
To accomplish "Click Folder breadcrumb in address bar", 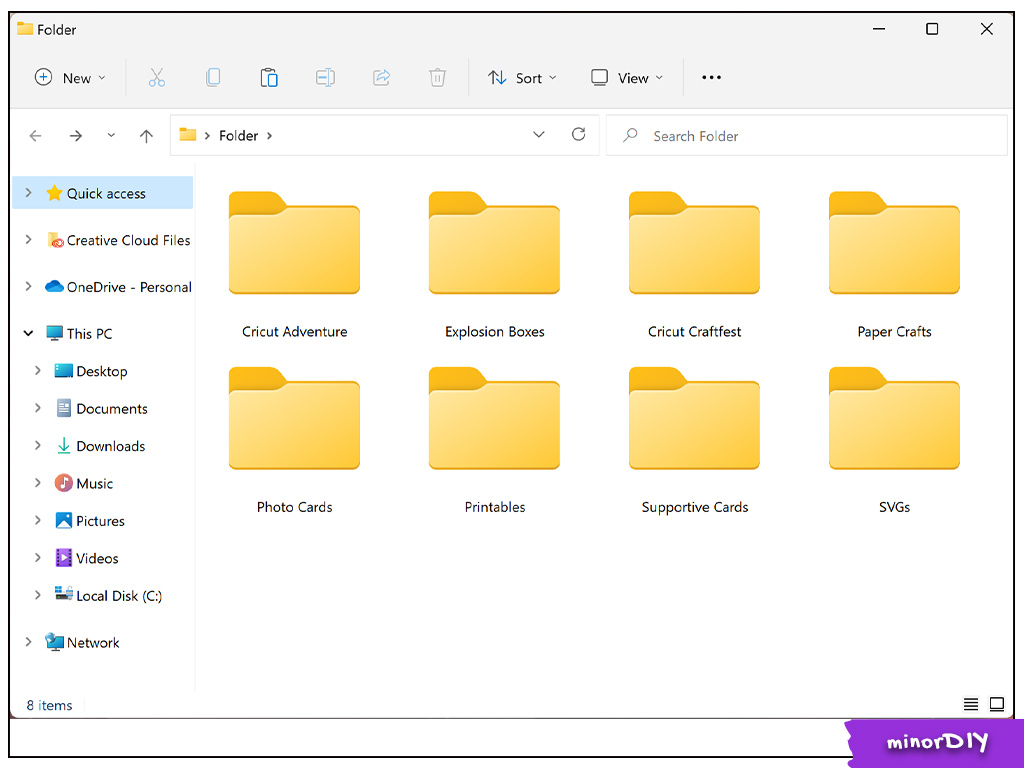I will (238, 135).
